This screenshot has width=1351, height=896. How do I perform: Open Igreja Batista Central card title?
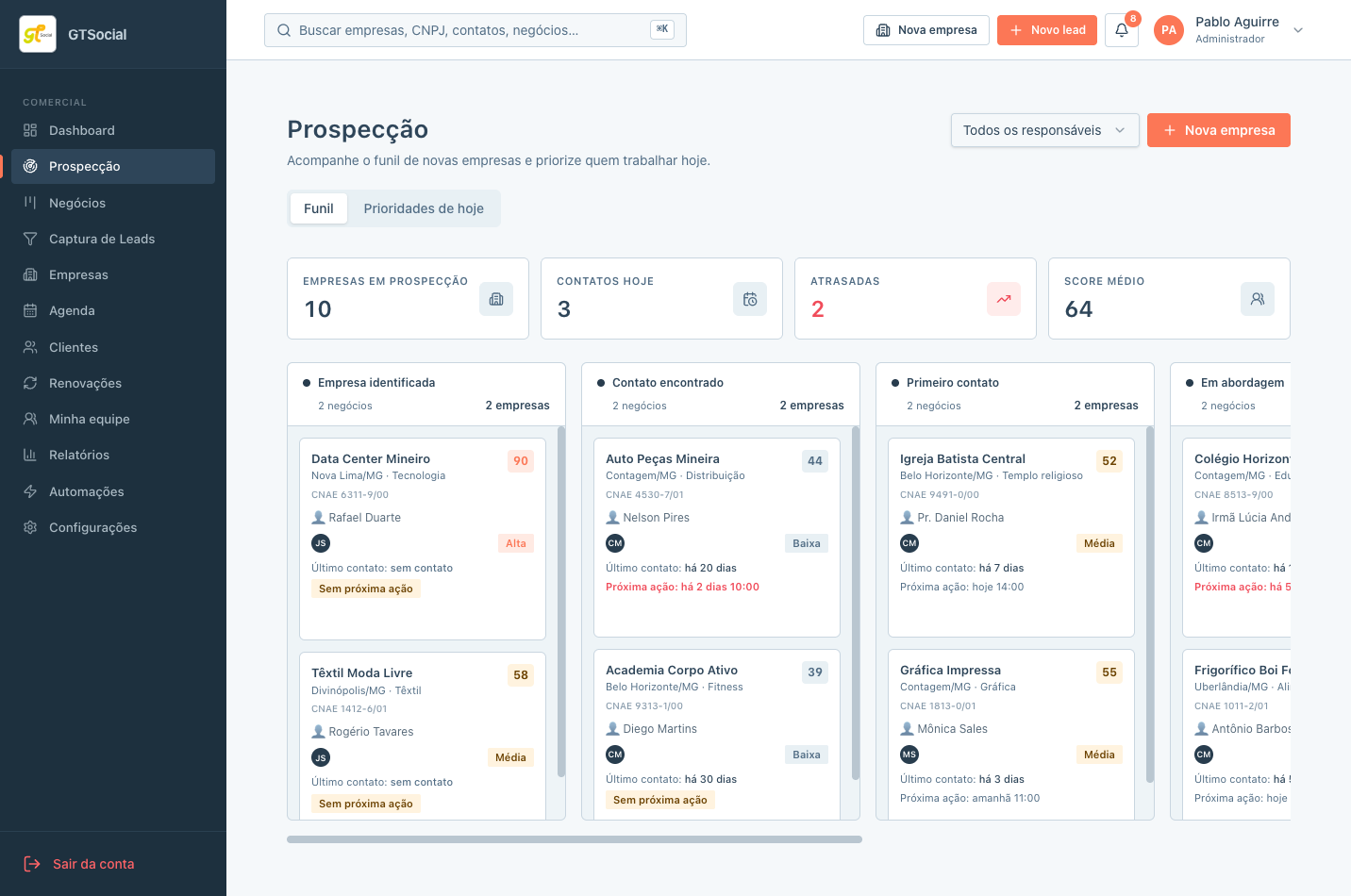click(962, 459)
